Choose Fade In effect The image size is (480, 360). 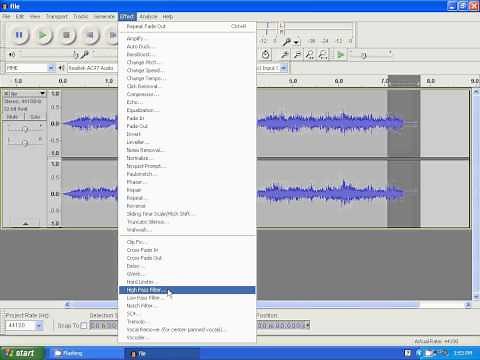pos(187,118)
